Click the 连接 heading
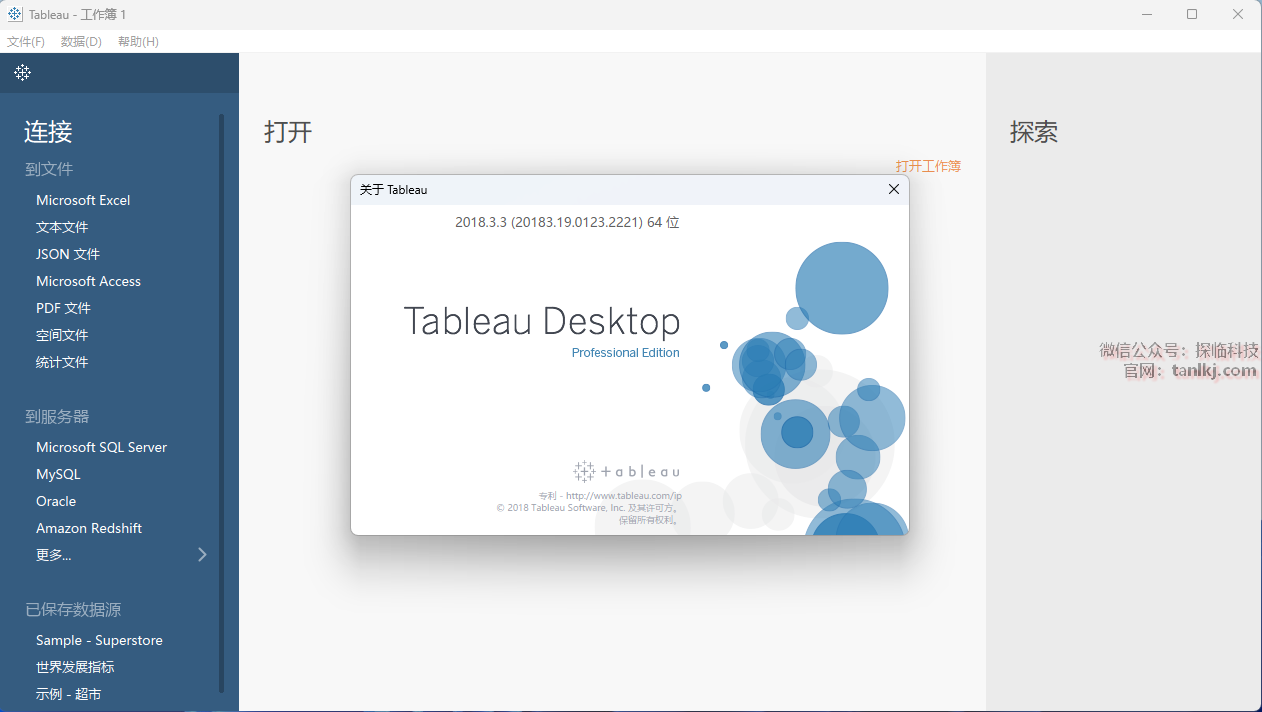Viewport: 1262px width, 712px height. coord(48,132)
